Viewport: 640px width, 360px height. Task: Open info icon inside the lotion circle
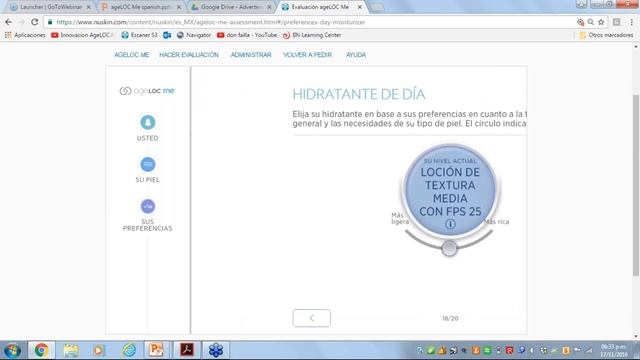[x=450, y=224]
